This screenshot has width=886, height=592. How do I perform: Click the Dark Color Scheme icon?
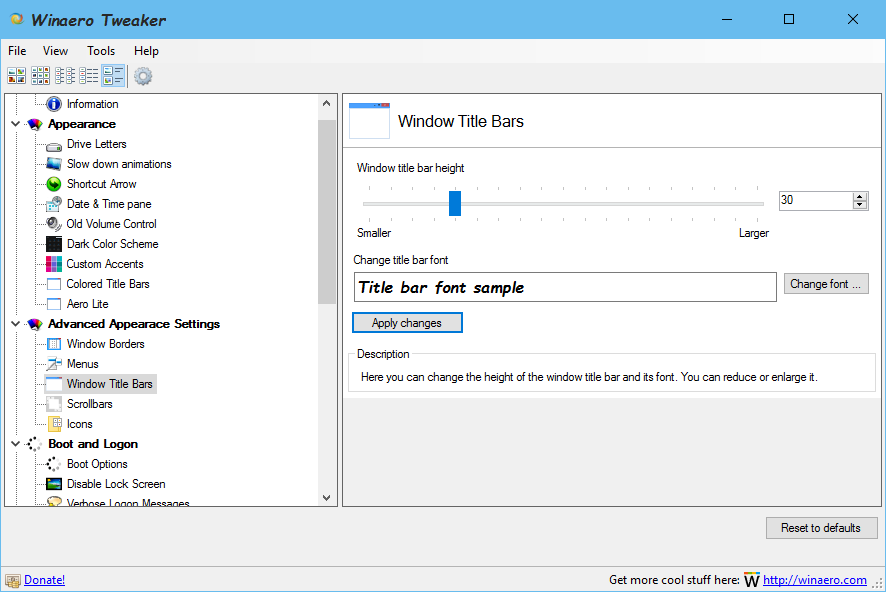(x=54, y=244)
